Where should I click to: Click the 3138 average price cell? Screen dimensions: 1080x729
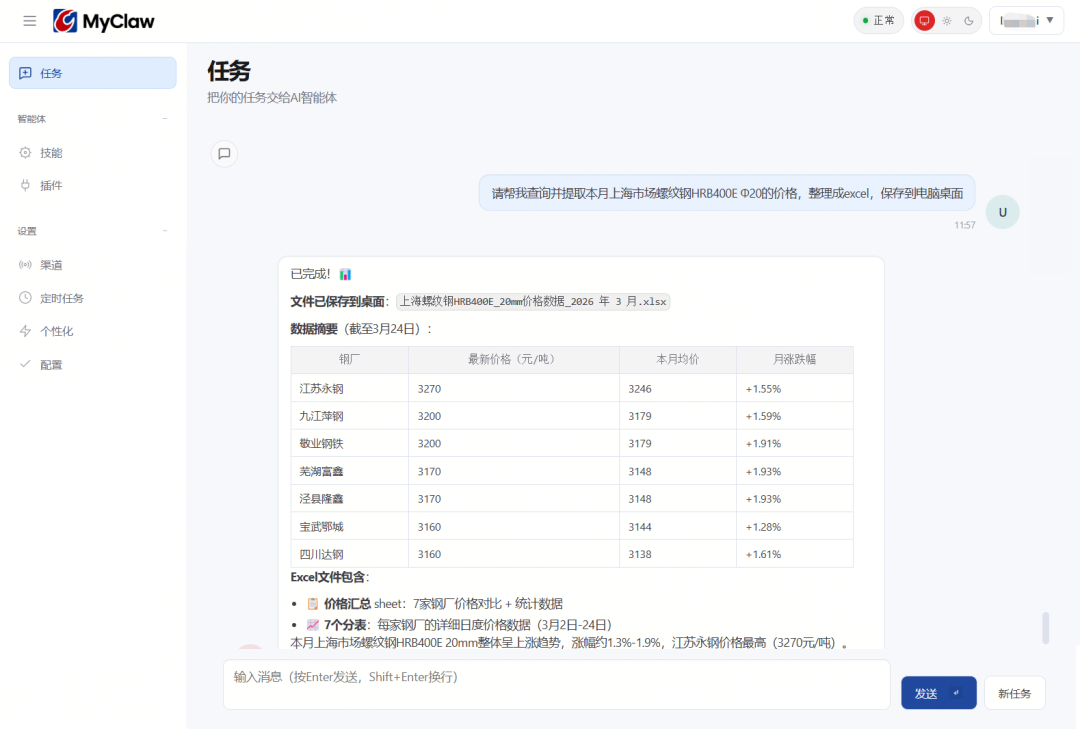pyautogui.click(x=678, y=554)
